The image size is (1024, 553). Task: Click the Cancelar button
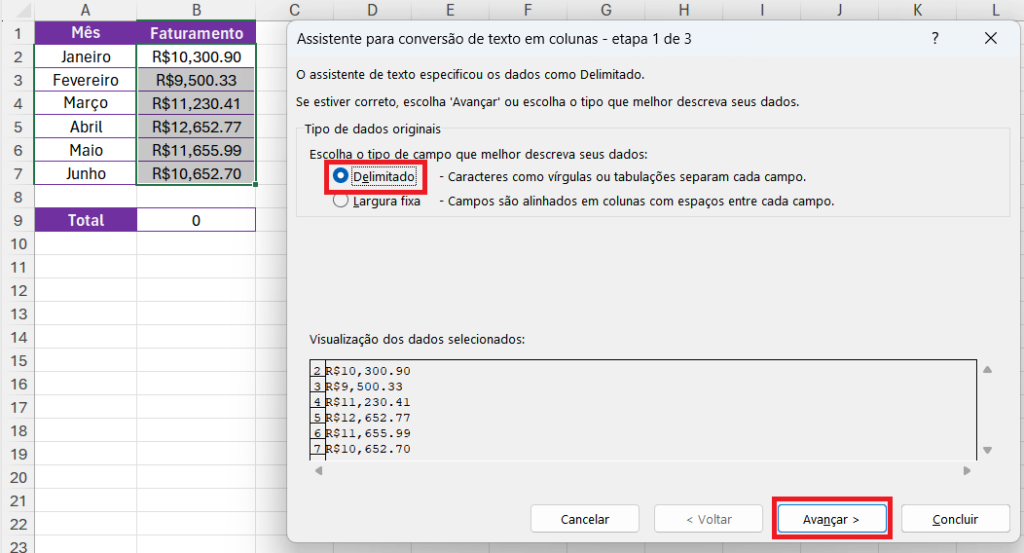[584, 519]
